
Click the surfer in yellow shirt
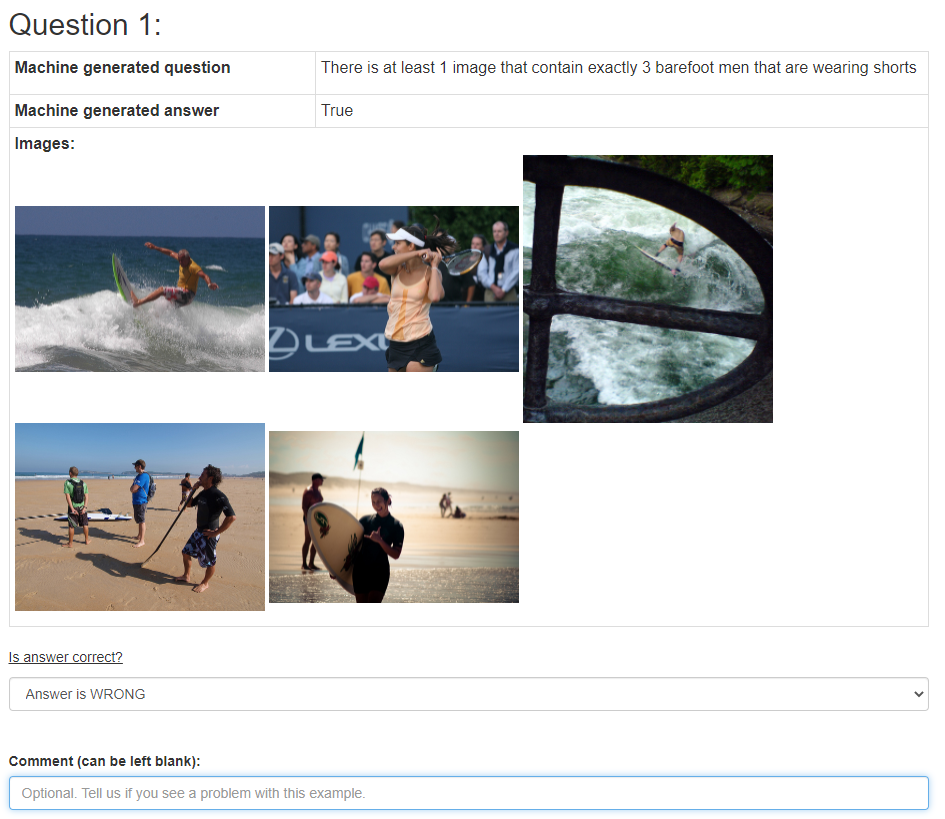180,274
